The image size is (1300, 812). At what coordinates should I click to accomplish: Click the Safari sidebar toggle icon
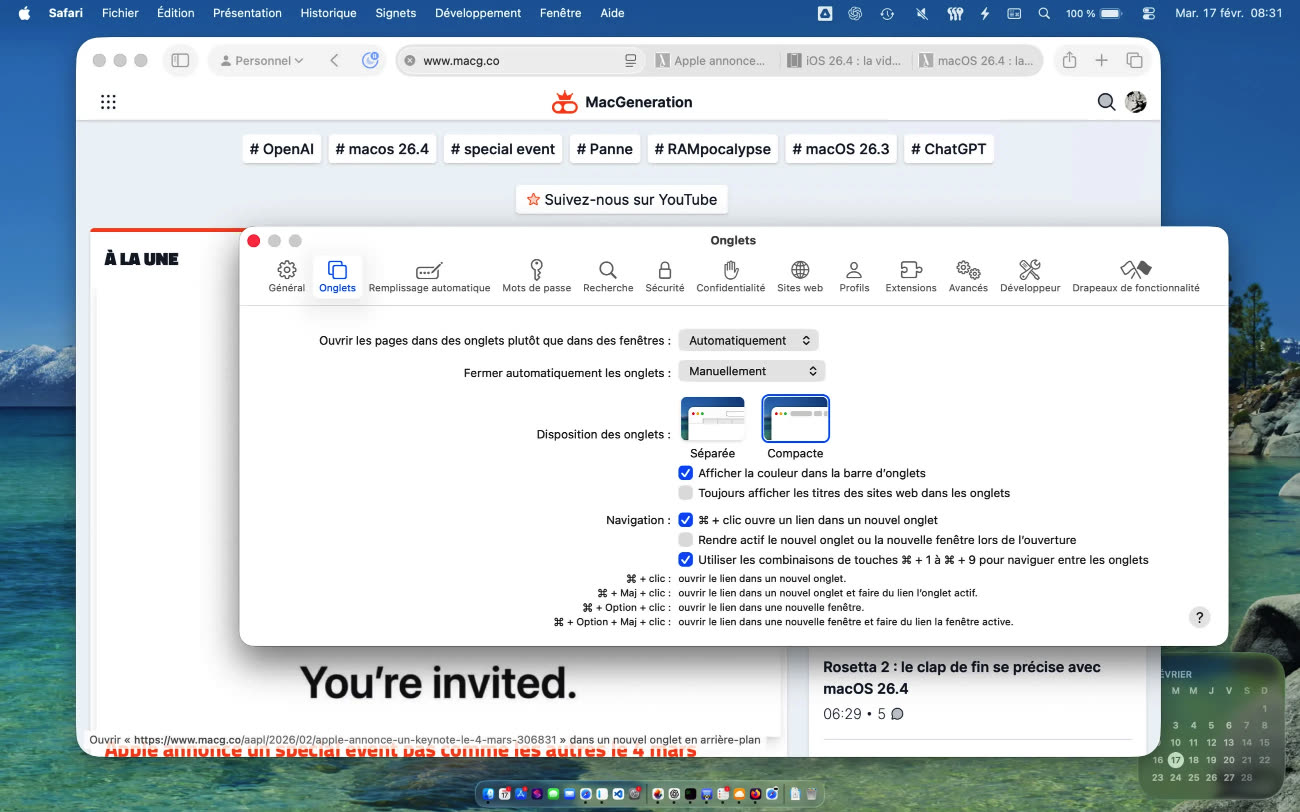pyautogui.click(x=180, y=61)
